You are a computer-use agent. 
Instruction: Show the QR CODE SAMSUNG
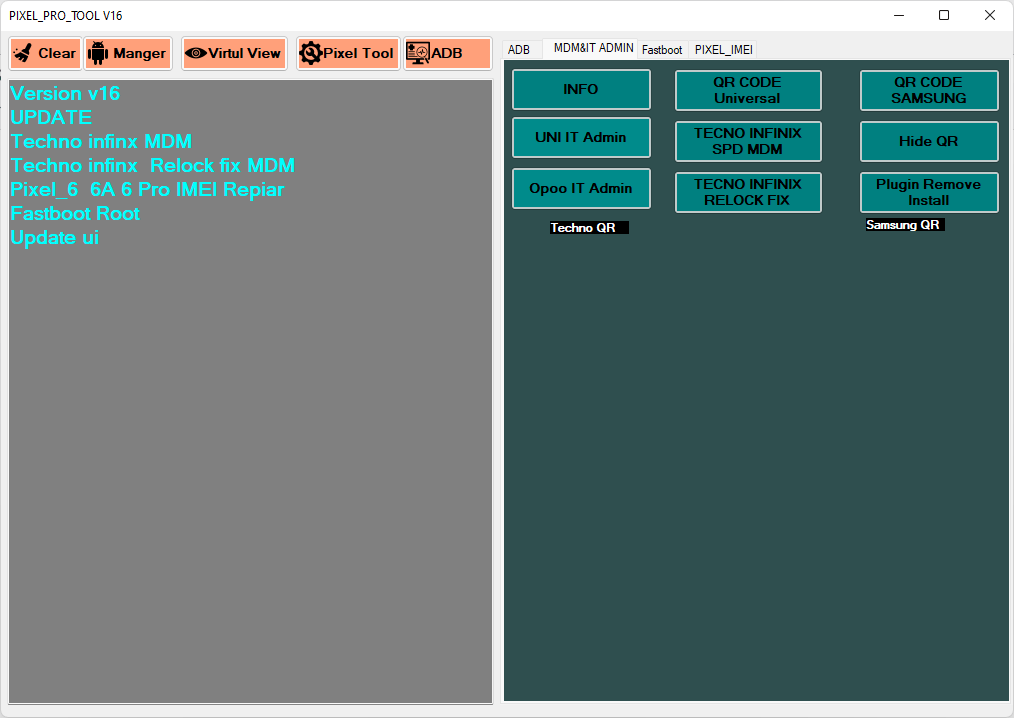coord(929,90)
